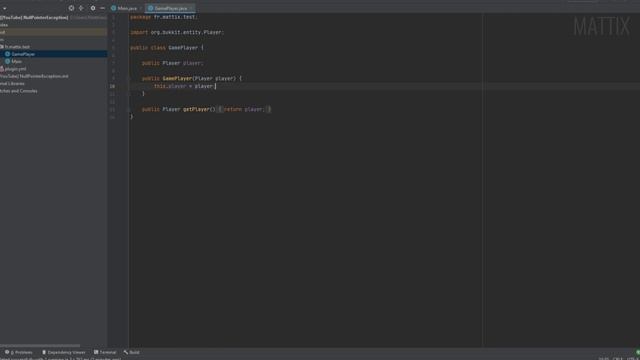Click the build status message in status bar
Image resolution: width=640 pixels, height=360 pixels.
[x=60, y=359]
